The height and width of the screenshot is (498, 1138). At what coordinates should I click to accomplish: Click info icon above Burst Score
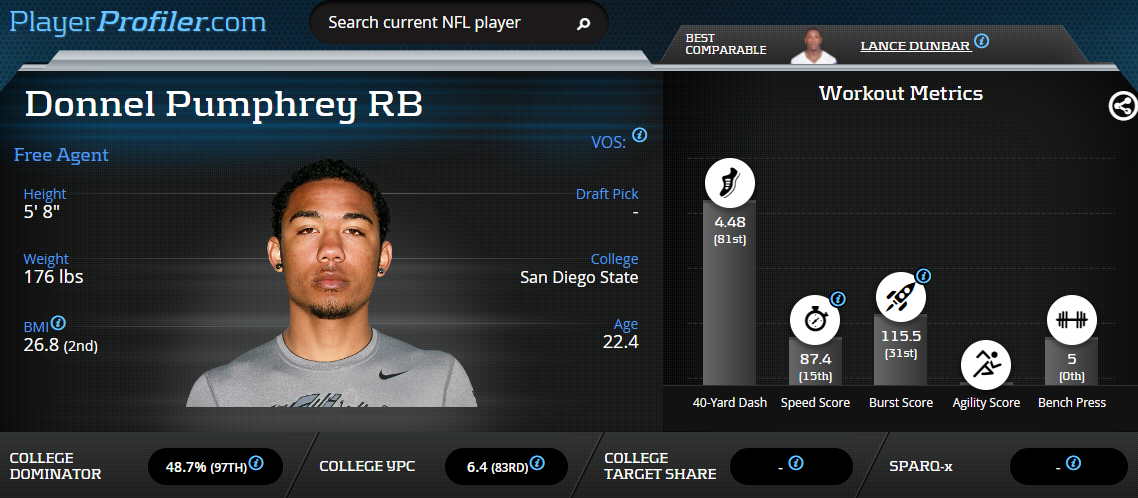923,276
